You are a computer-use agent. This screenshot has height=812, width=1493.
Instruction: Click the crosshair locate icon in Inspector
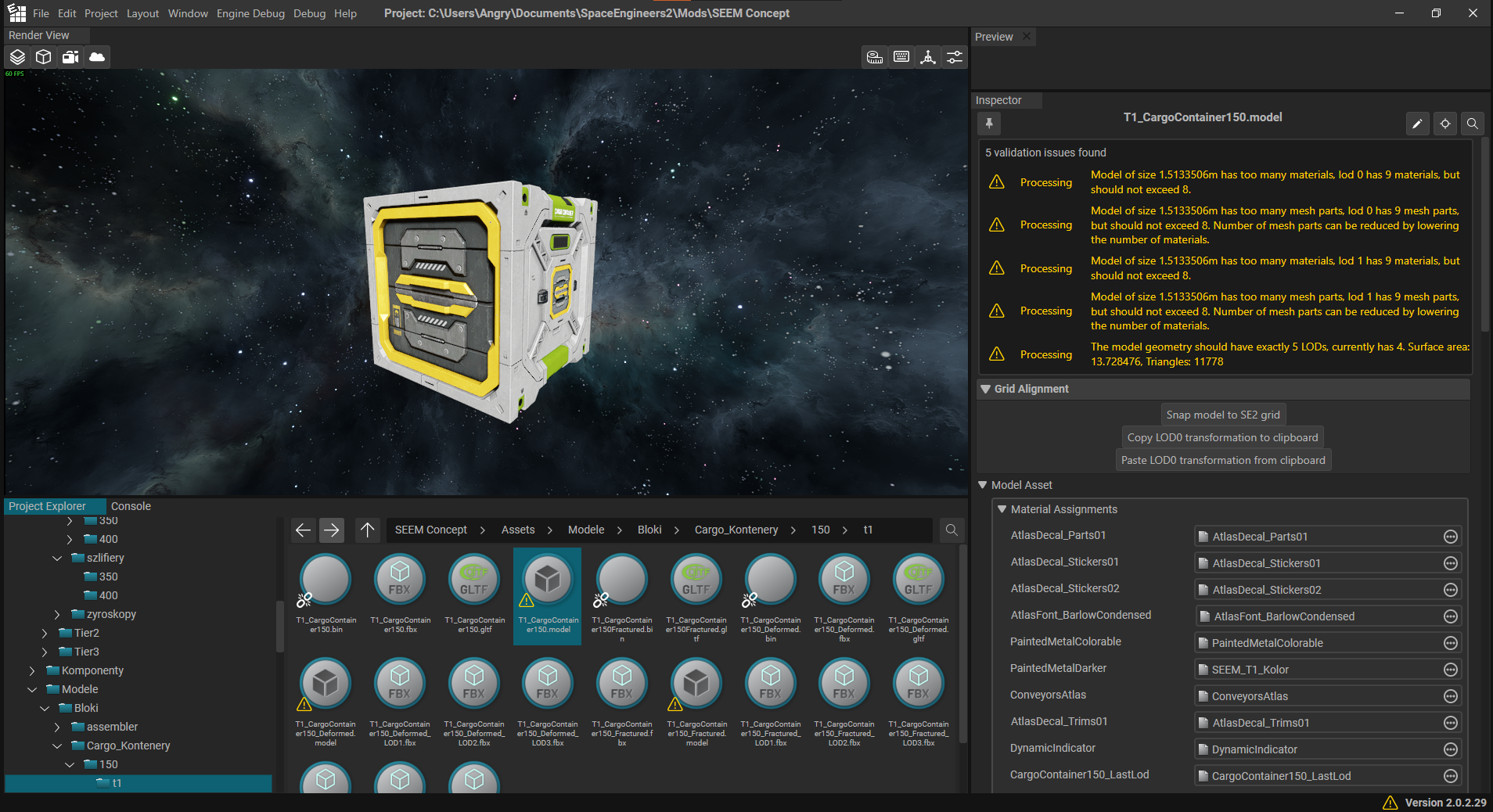tap(1444, 124)
